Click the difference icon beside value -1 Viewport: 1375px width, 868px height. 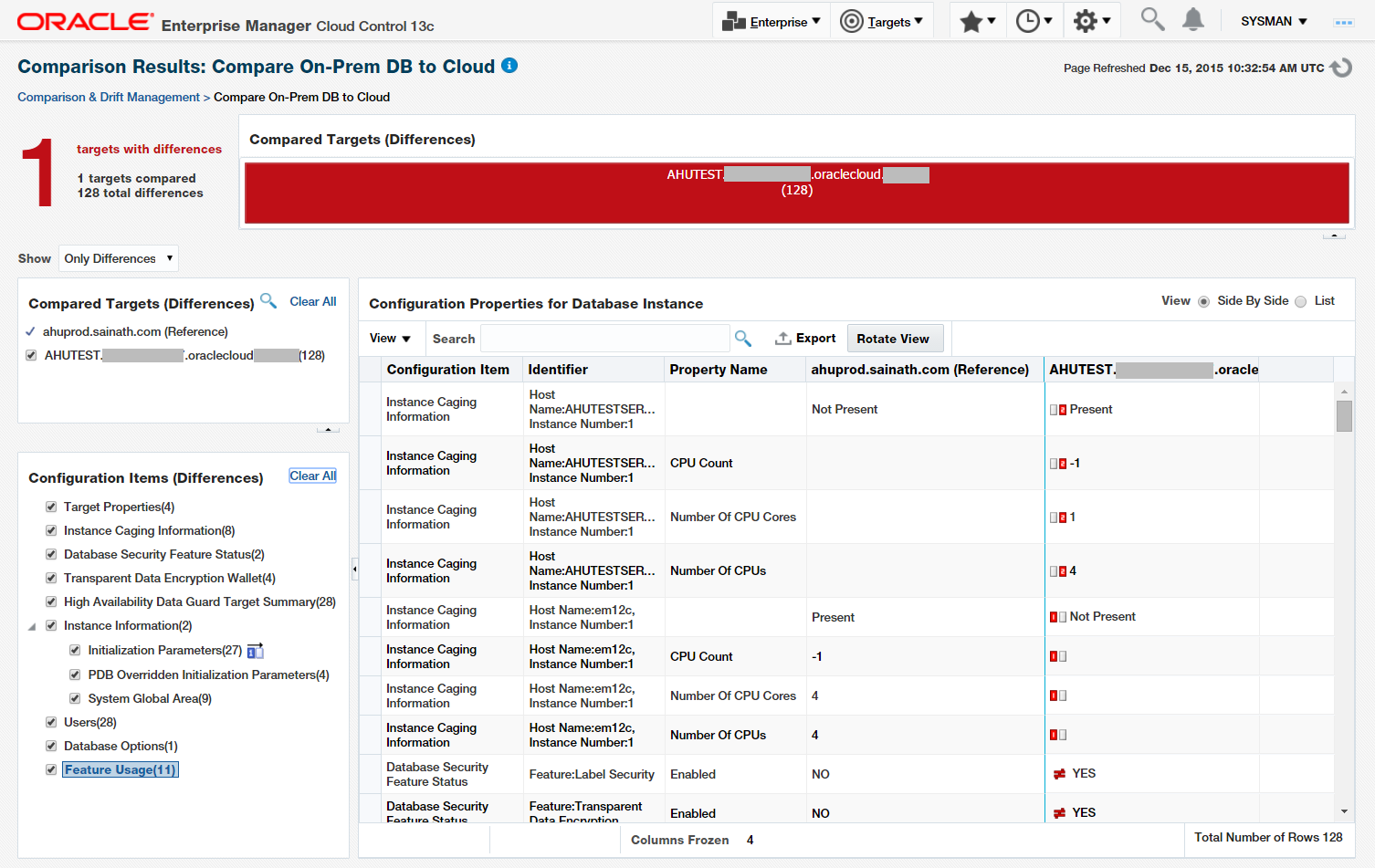click(1058, 464)
